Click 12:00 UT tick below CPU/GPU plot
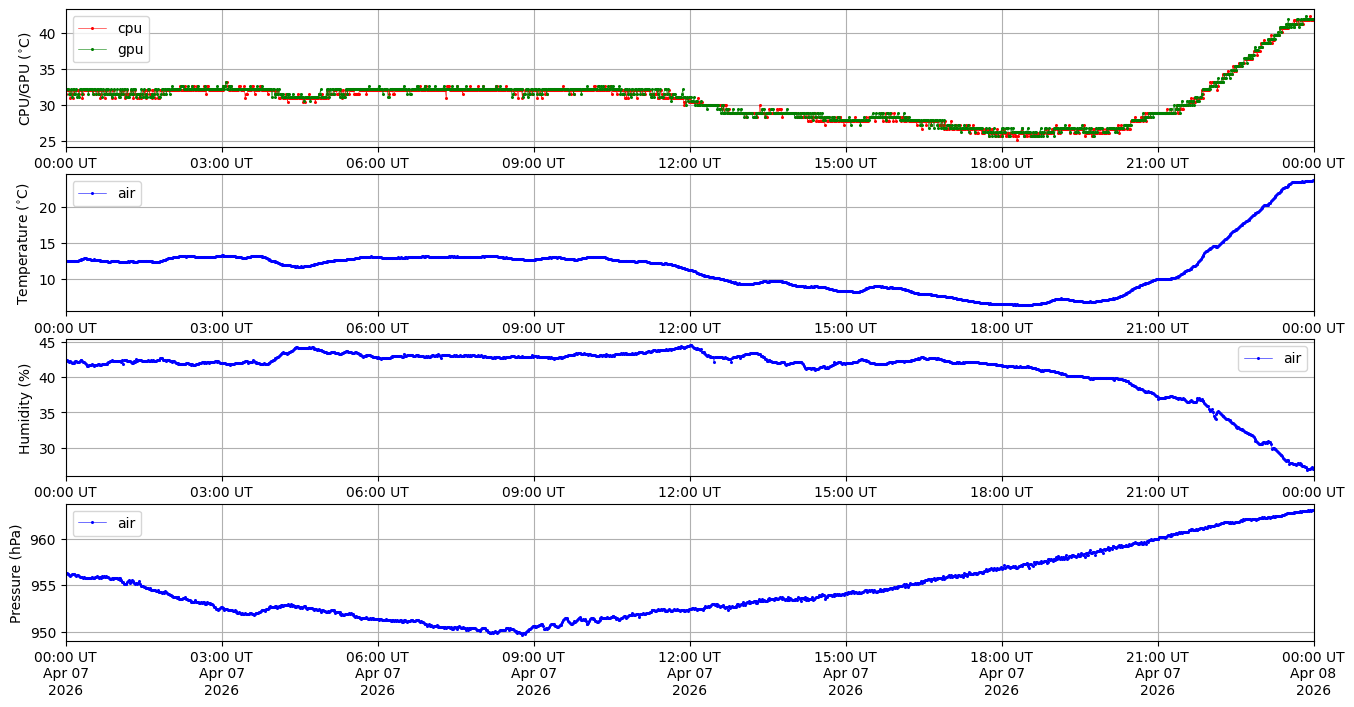 click(x=689, y=162)
